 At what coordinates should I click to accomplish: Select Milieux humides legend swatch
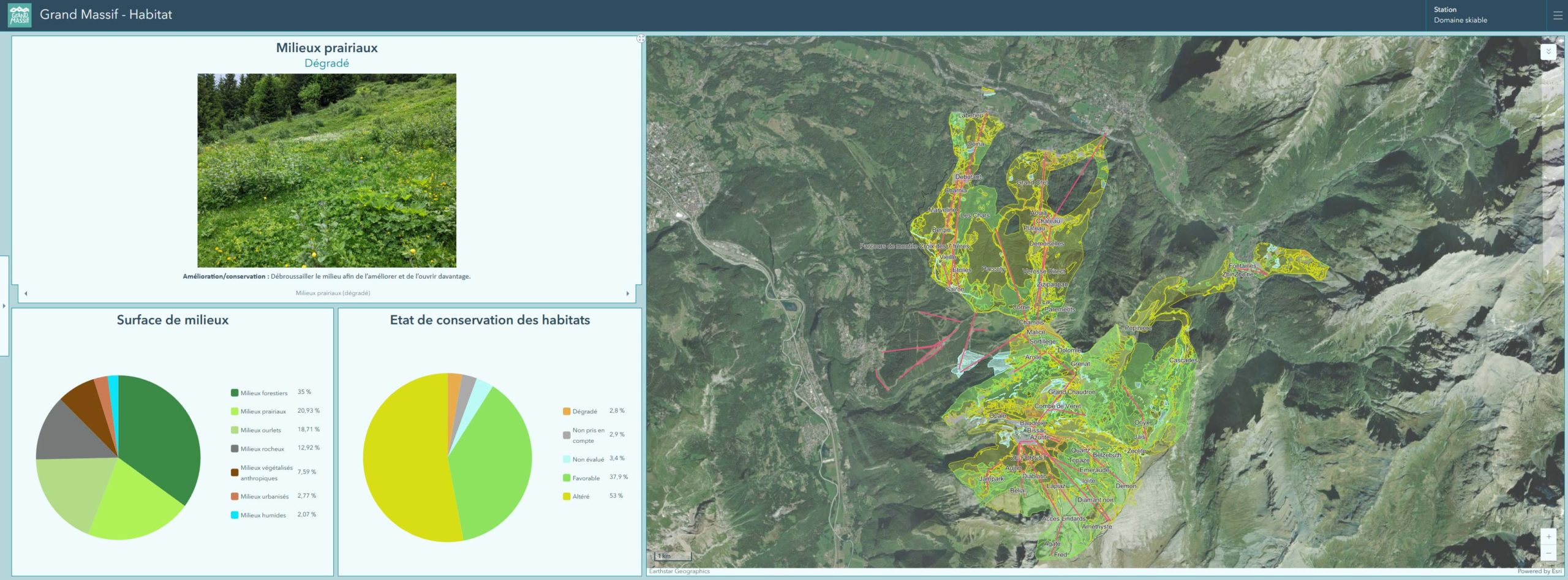[235, 515]
